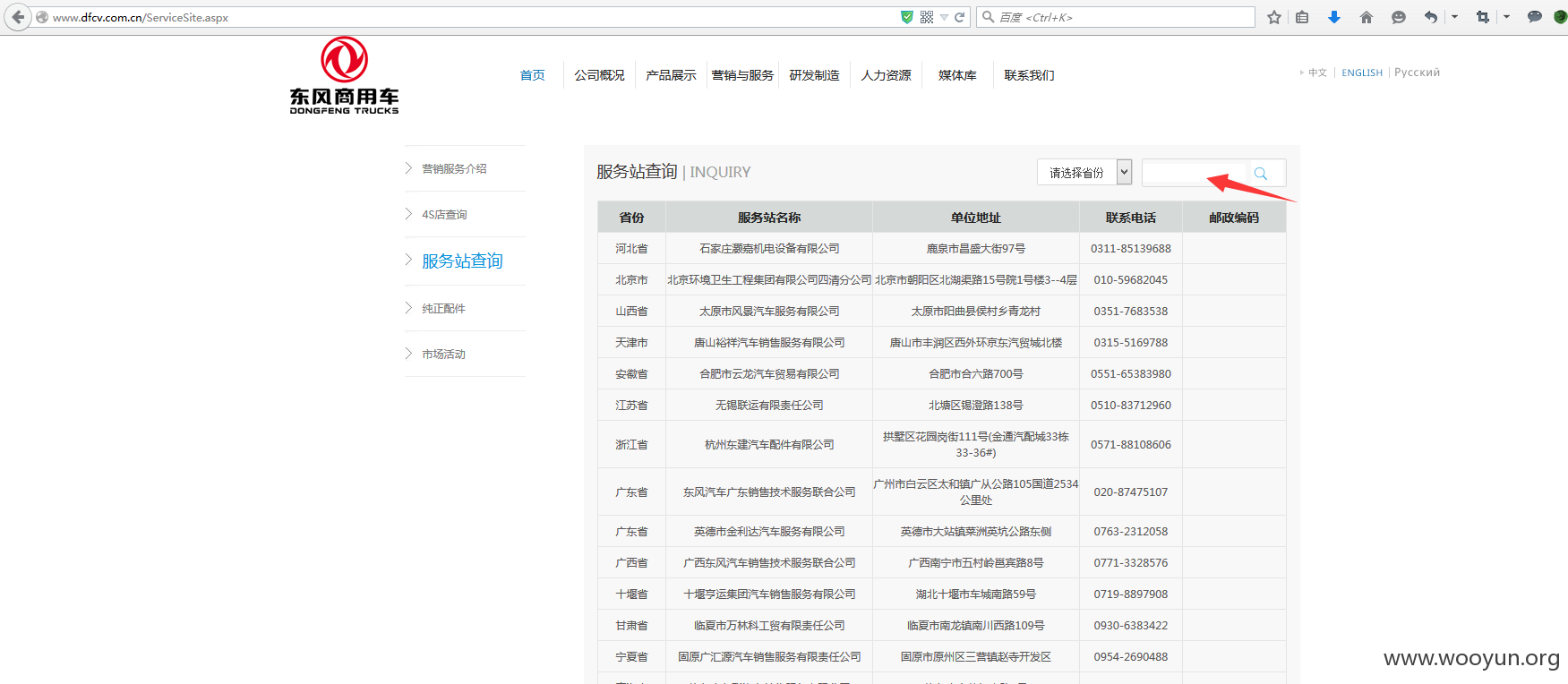The height and width of the screenshot is (684, 1568).
Task: Click the smiley face toolbar icon
Action: [1399, 17]
